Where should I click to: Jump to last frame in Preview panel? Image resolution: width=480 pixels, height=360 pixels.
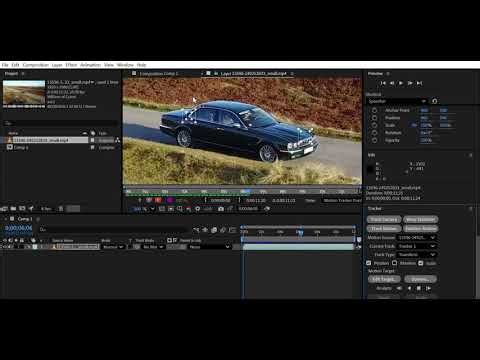tap(419, 83)
